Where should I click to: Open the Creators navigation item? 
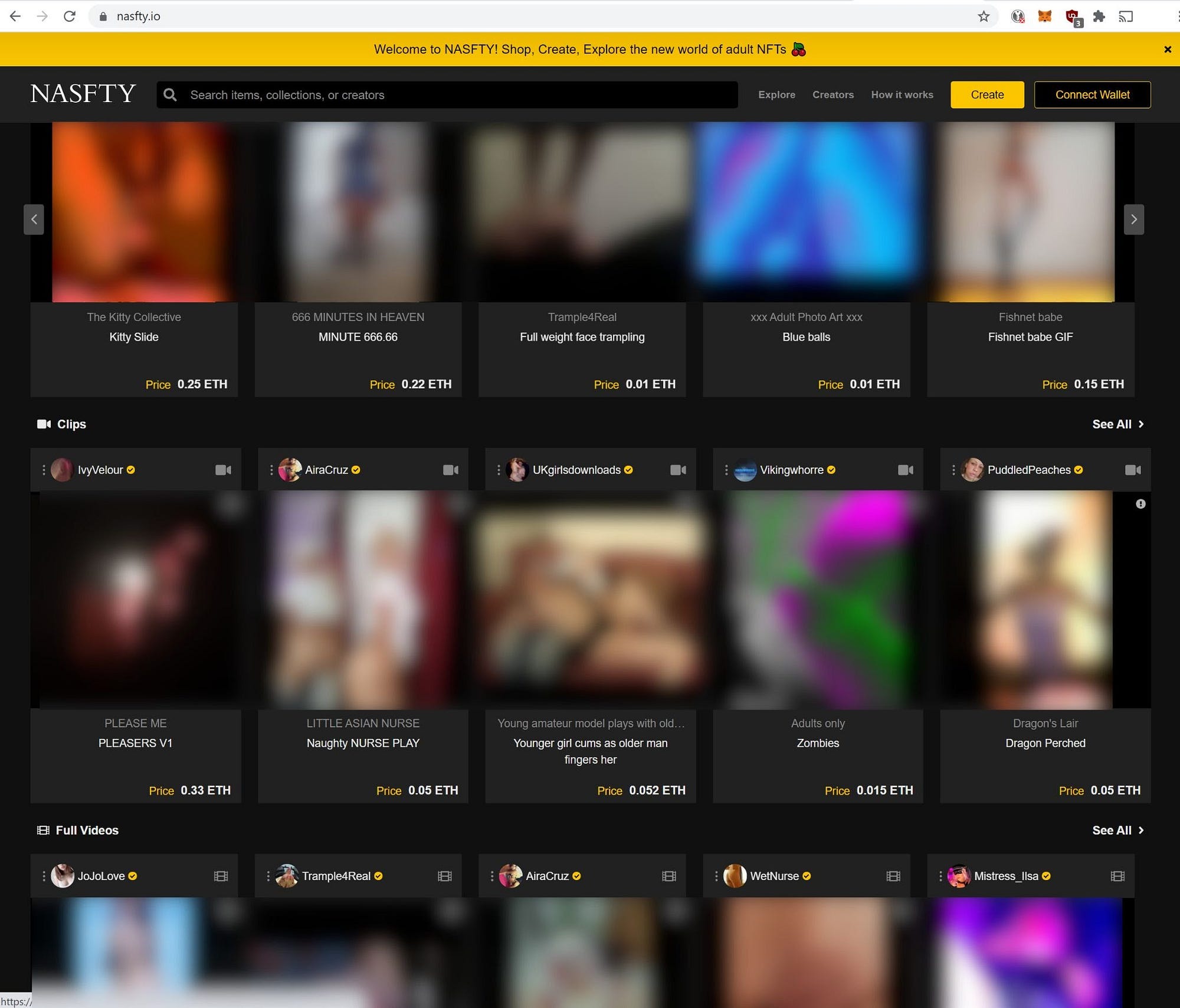[832, 94]
